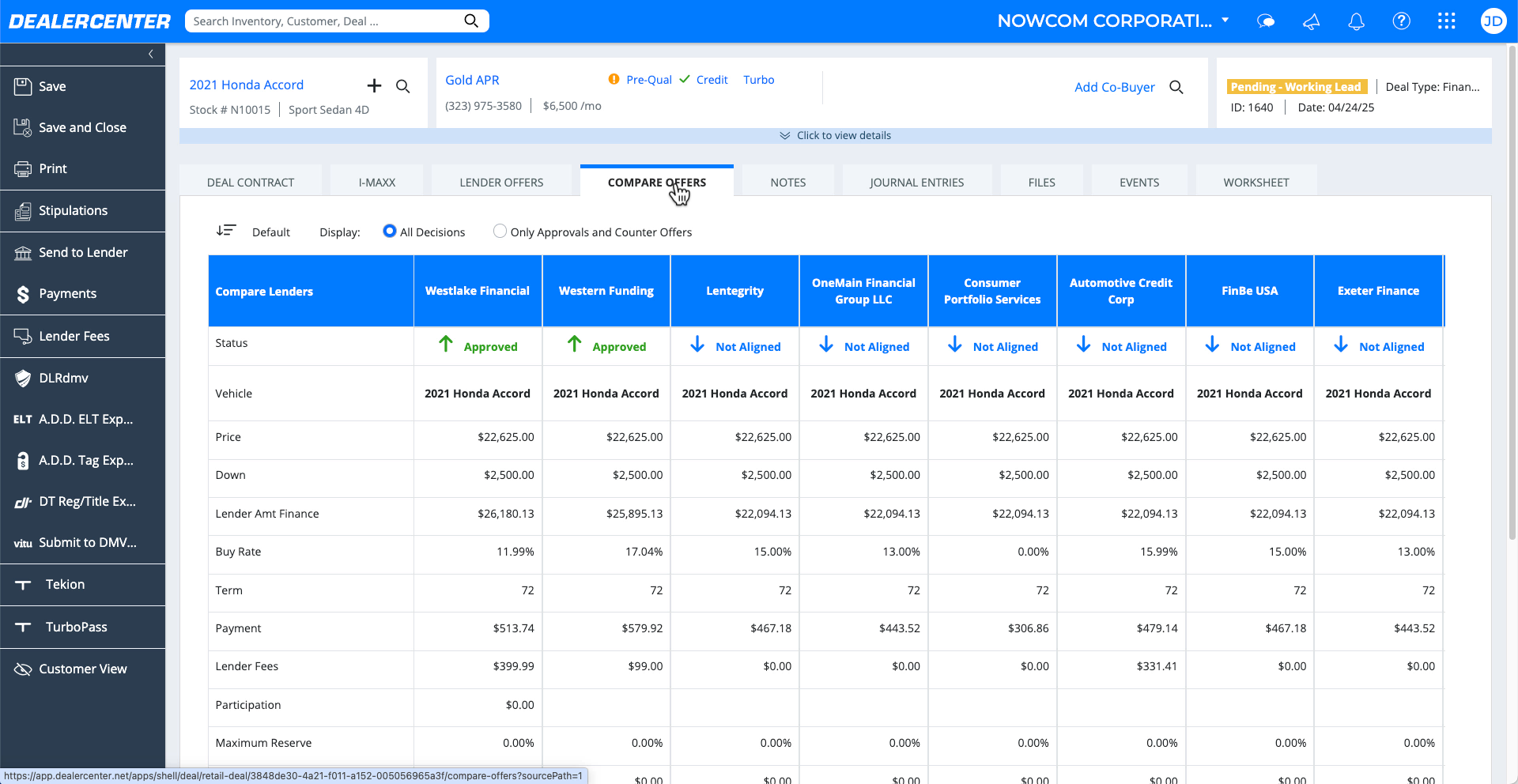
Task: Open the NOTES tab
Action: coord(788,183)
